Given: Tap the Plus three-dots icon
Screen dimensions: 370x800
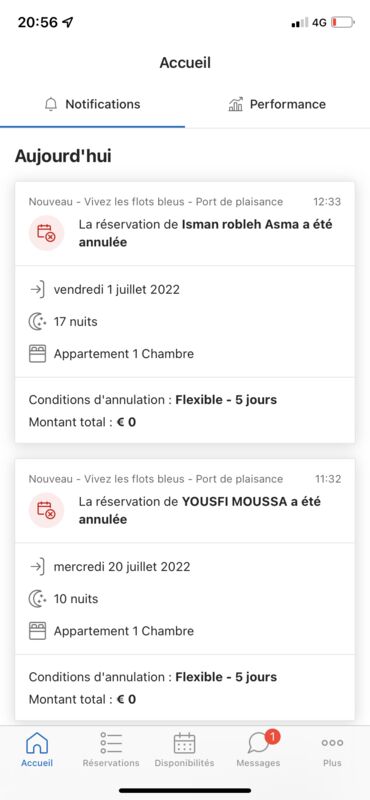Looking at the screenshot, I should click(332, 743).
